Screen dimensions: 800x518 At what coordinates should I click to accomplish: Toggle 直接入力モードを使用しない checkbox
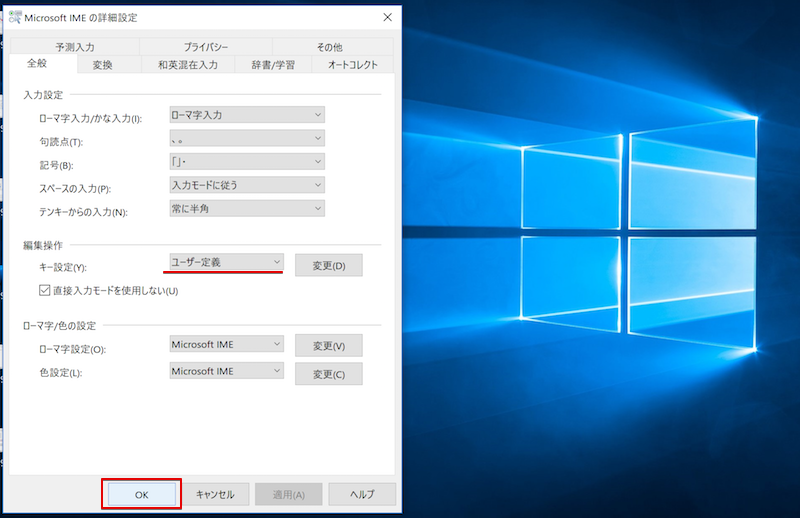[x=43, y=291]
